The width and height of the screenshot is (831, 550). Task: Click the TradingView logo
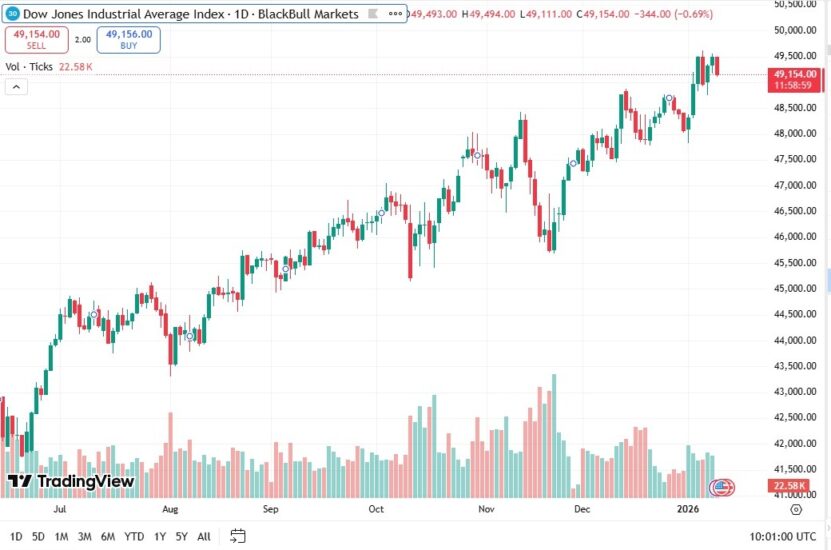(70, 482)
